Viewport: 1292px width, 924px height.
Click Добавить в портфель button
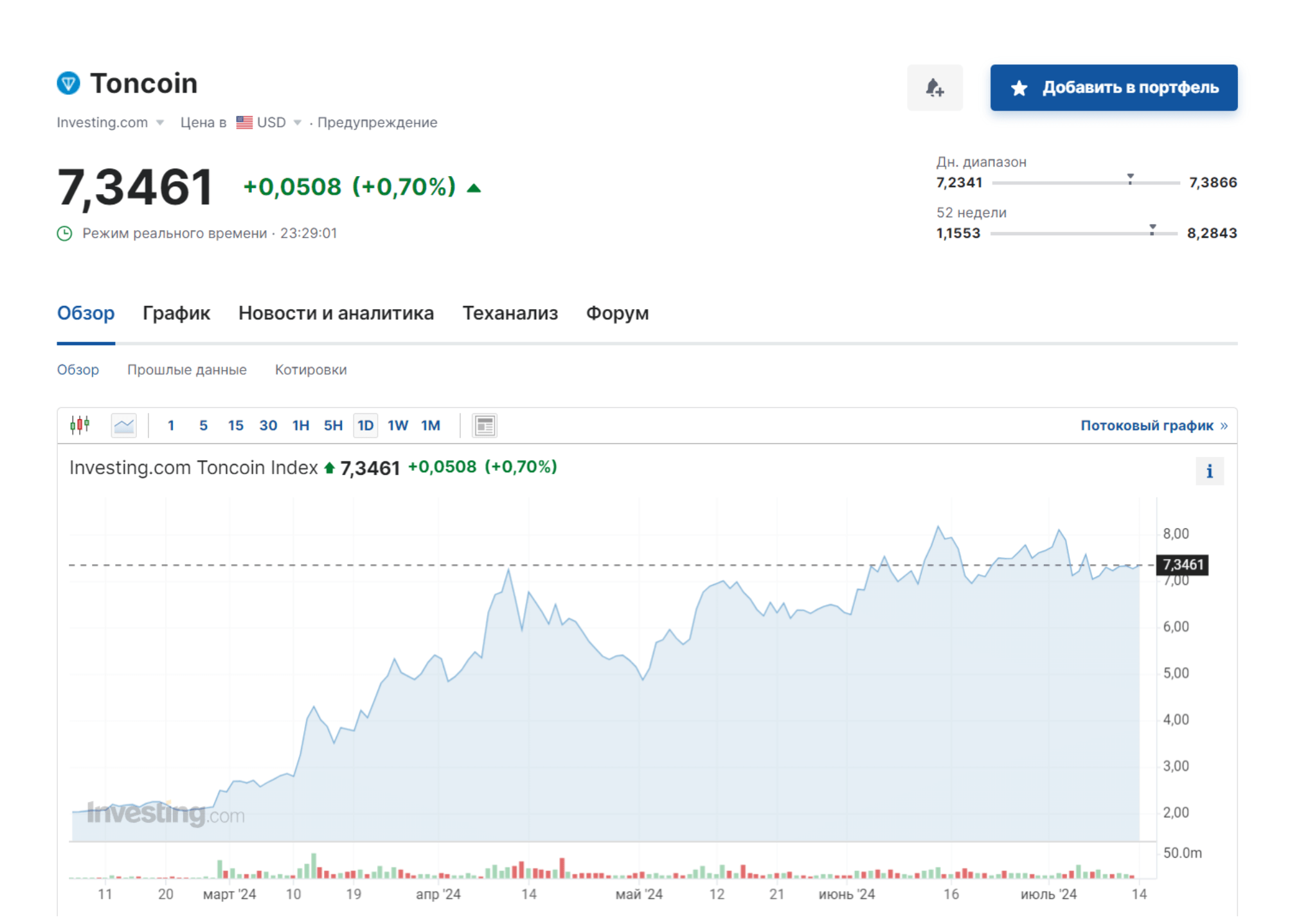1113,87
